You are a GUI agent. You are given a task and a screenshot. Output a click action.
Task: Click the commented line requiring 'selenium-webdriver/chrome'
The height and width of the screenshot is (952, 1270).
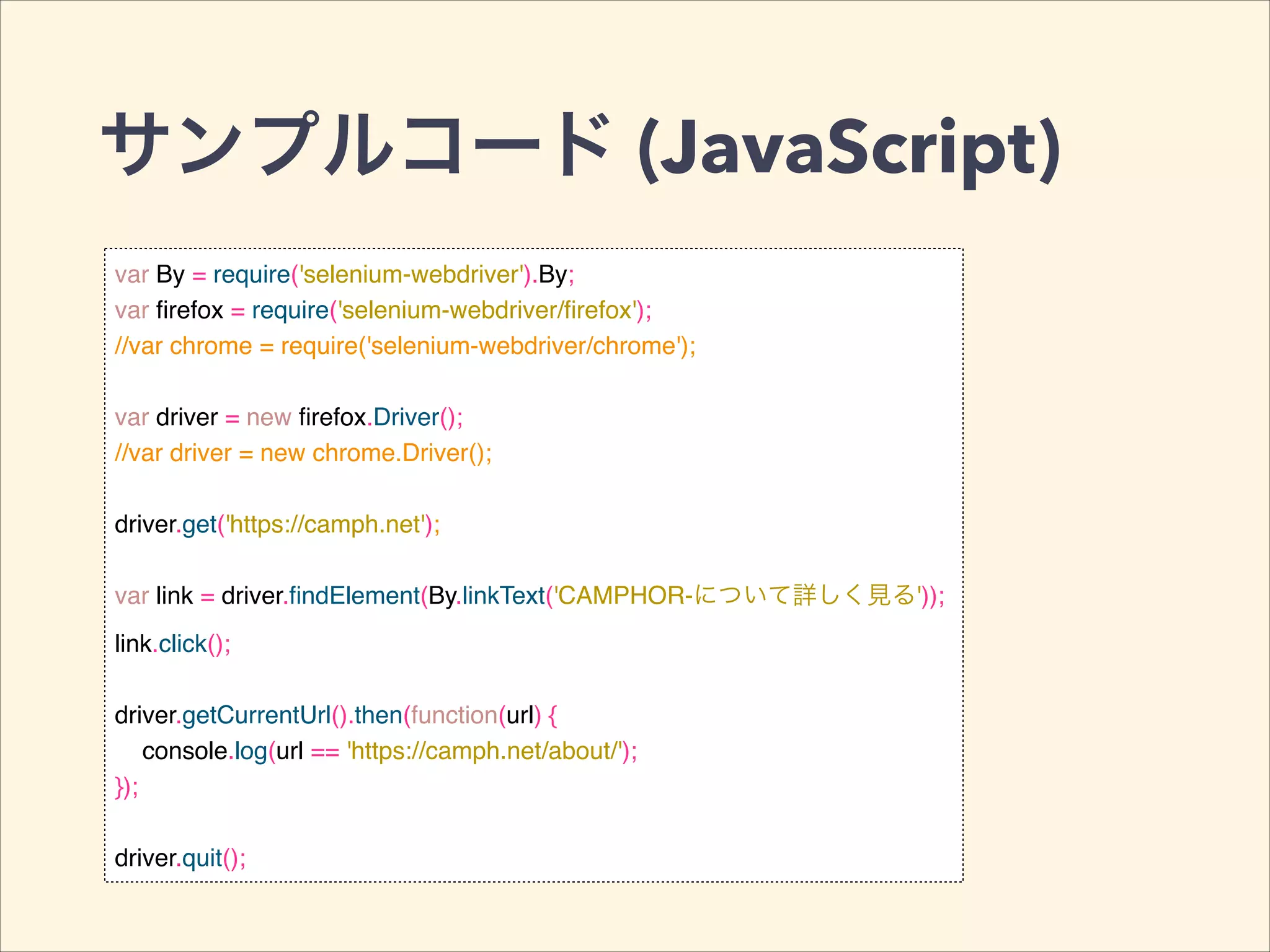pyautogui.click(x=406, y=346)
